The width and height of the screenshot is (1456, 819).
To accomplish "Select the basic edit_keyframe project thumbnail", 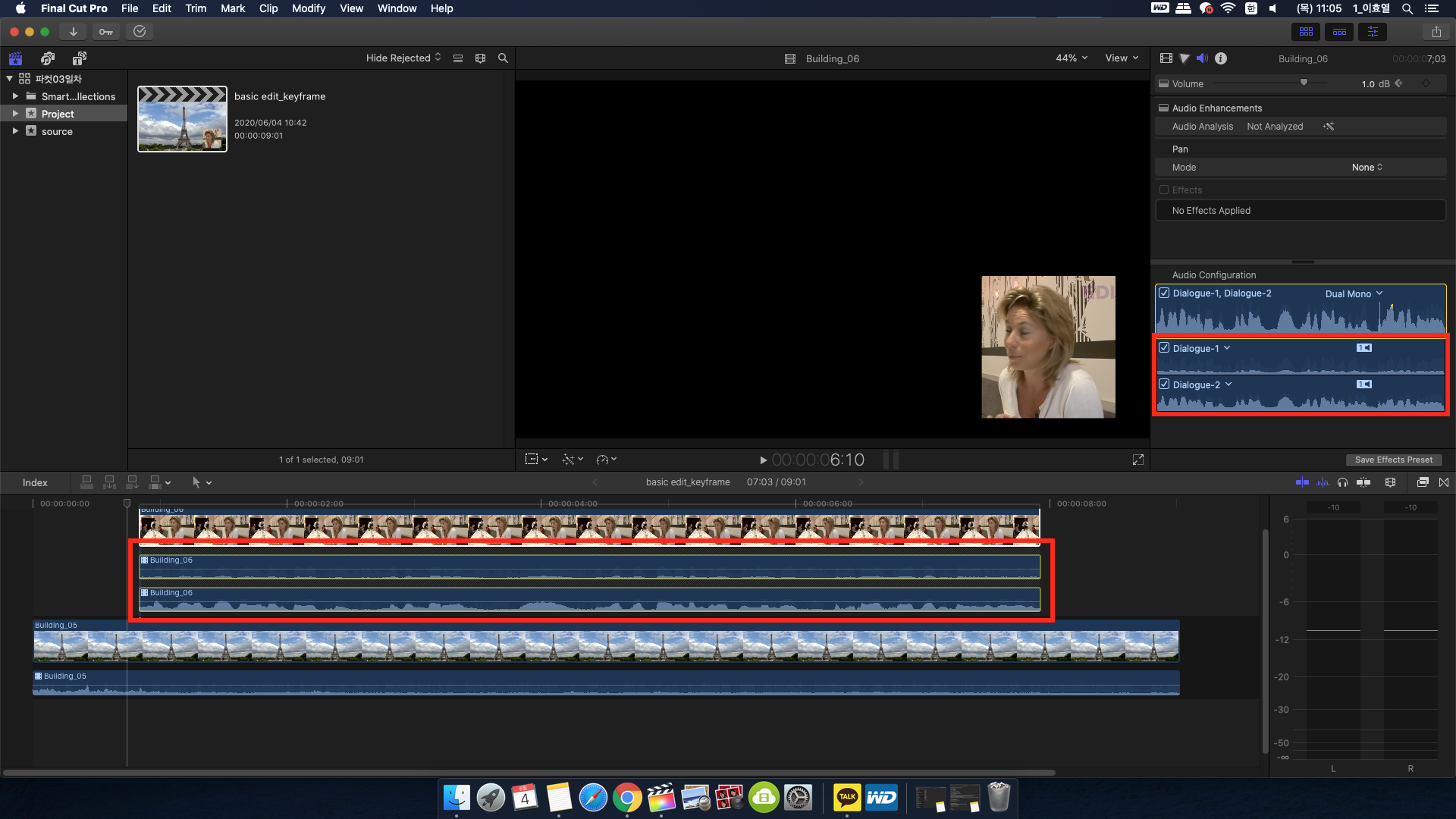I will pyautogui.click(x=182, y=119).
